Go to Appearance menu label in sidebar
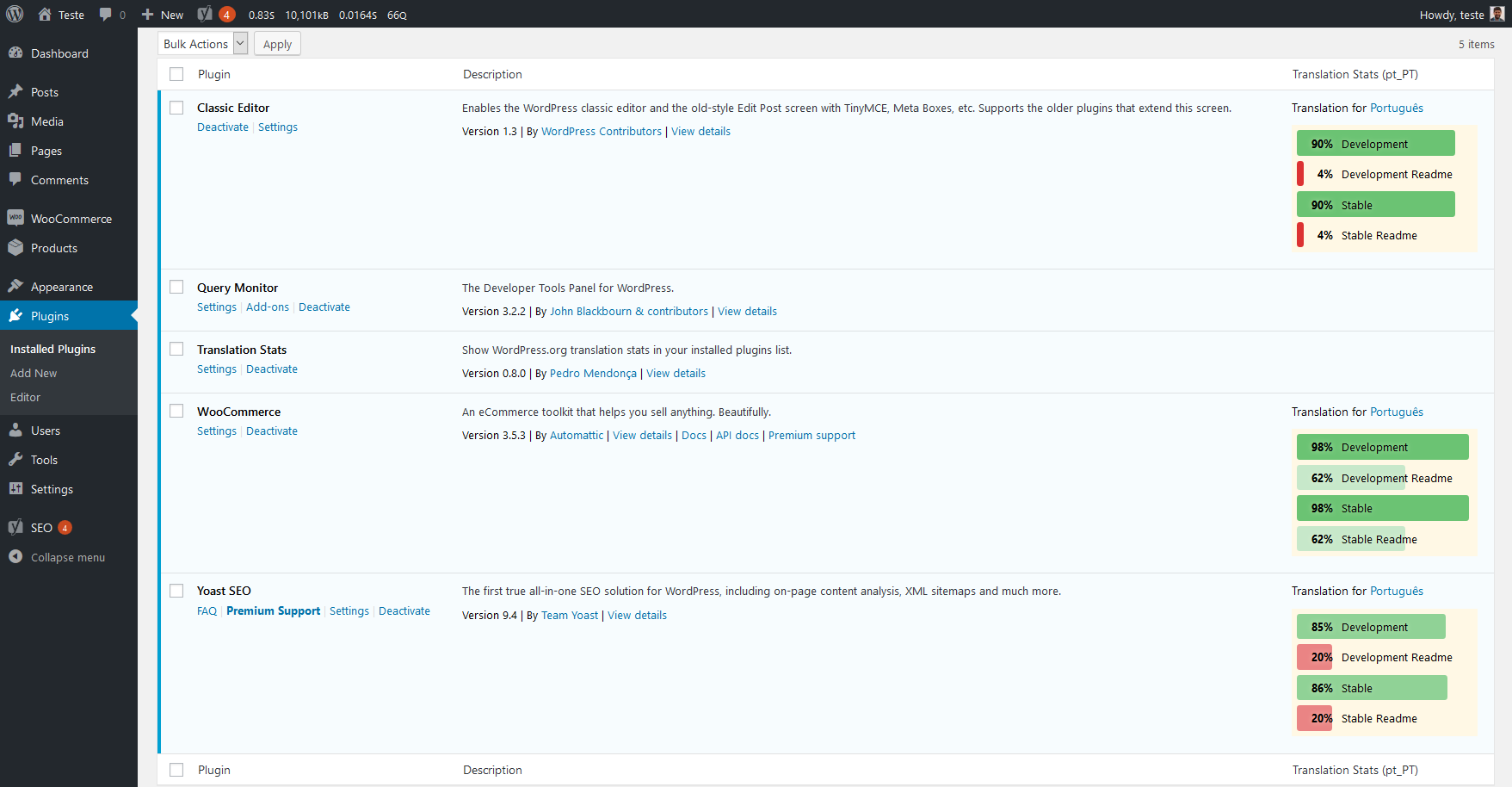 (x=62, y=287)
